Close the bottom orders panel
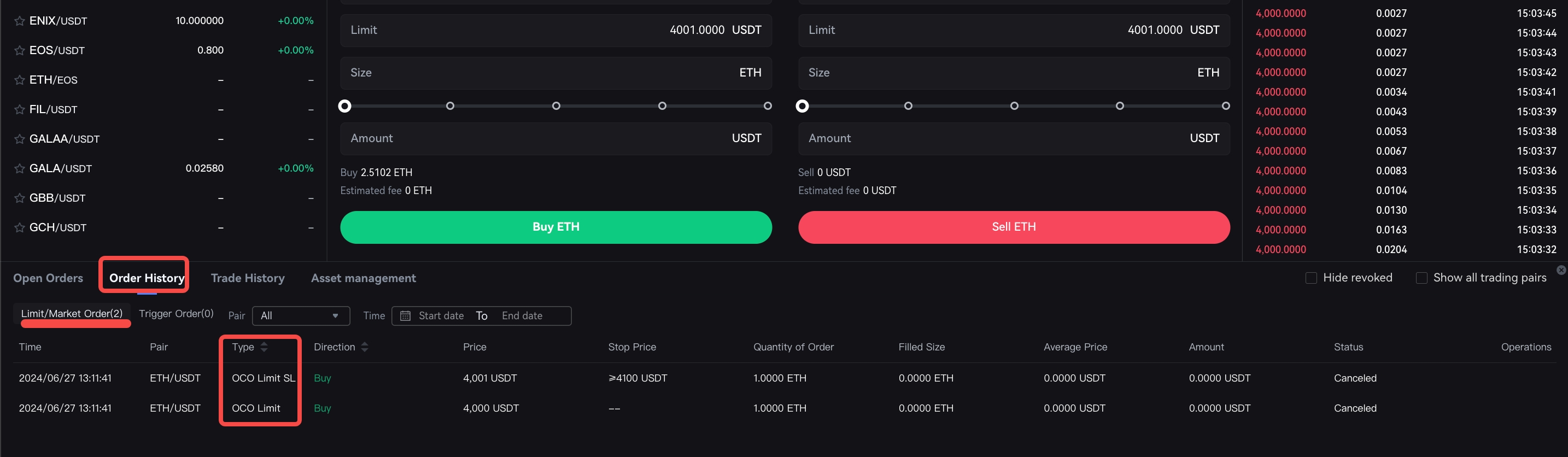 pos(1561,270)
